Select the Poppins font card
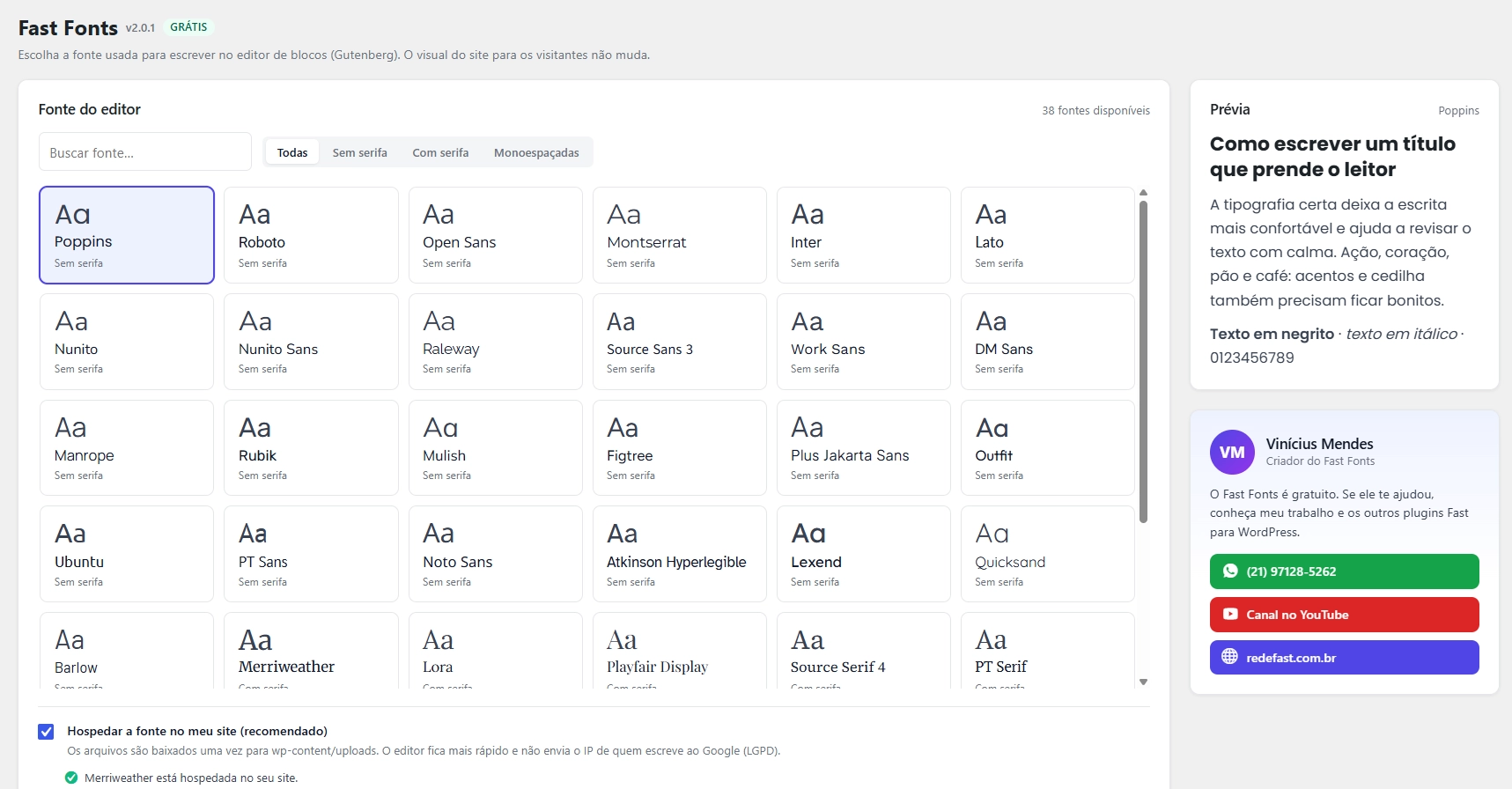The image size is (1512, 789). point(127,235)
